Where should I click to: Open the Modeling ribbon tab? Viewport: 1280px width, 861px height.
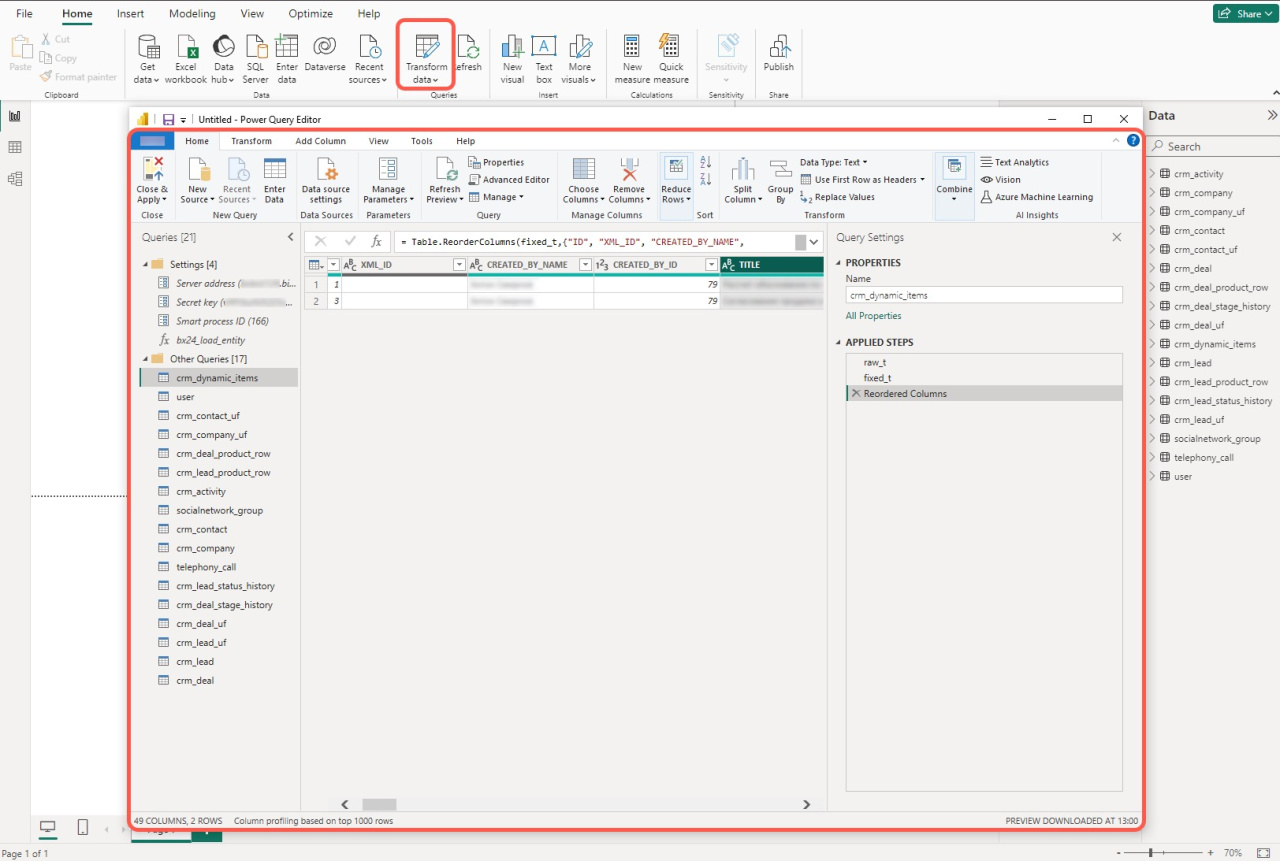click(192, 14)
